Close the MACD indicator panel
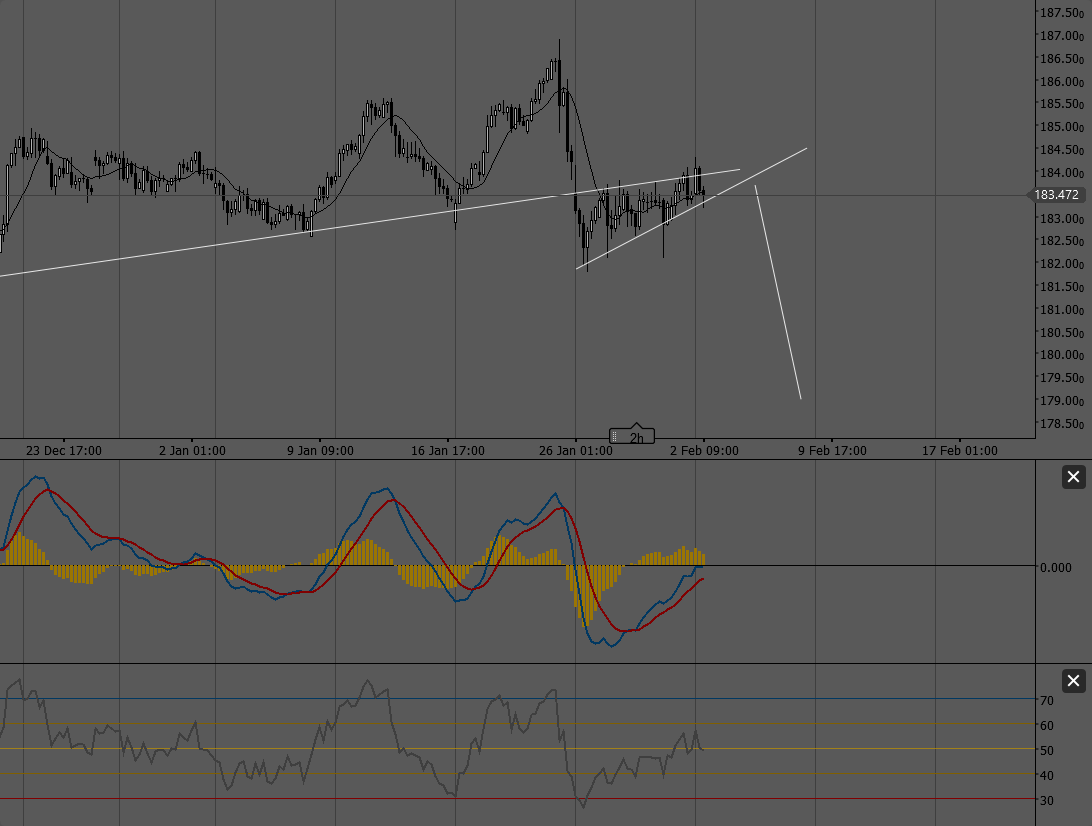Viewport: 1092px width, 826px height. (1075, 476)
